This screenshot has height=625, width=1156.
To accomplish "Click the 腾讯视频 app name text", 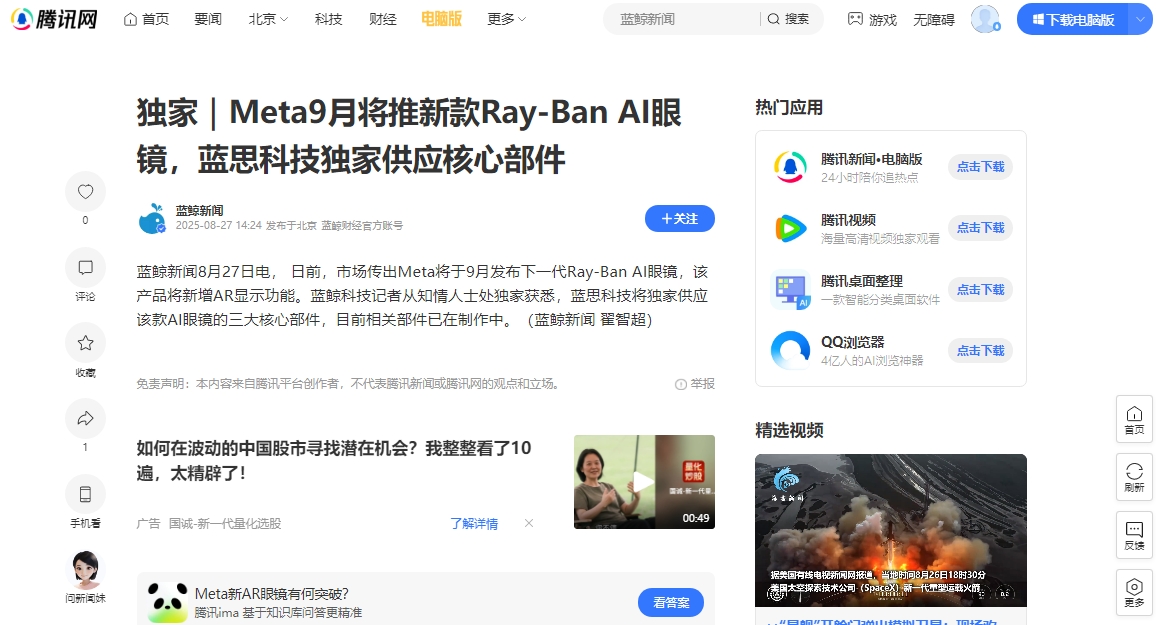I will pyautogui.click(x=849, y=220).
